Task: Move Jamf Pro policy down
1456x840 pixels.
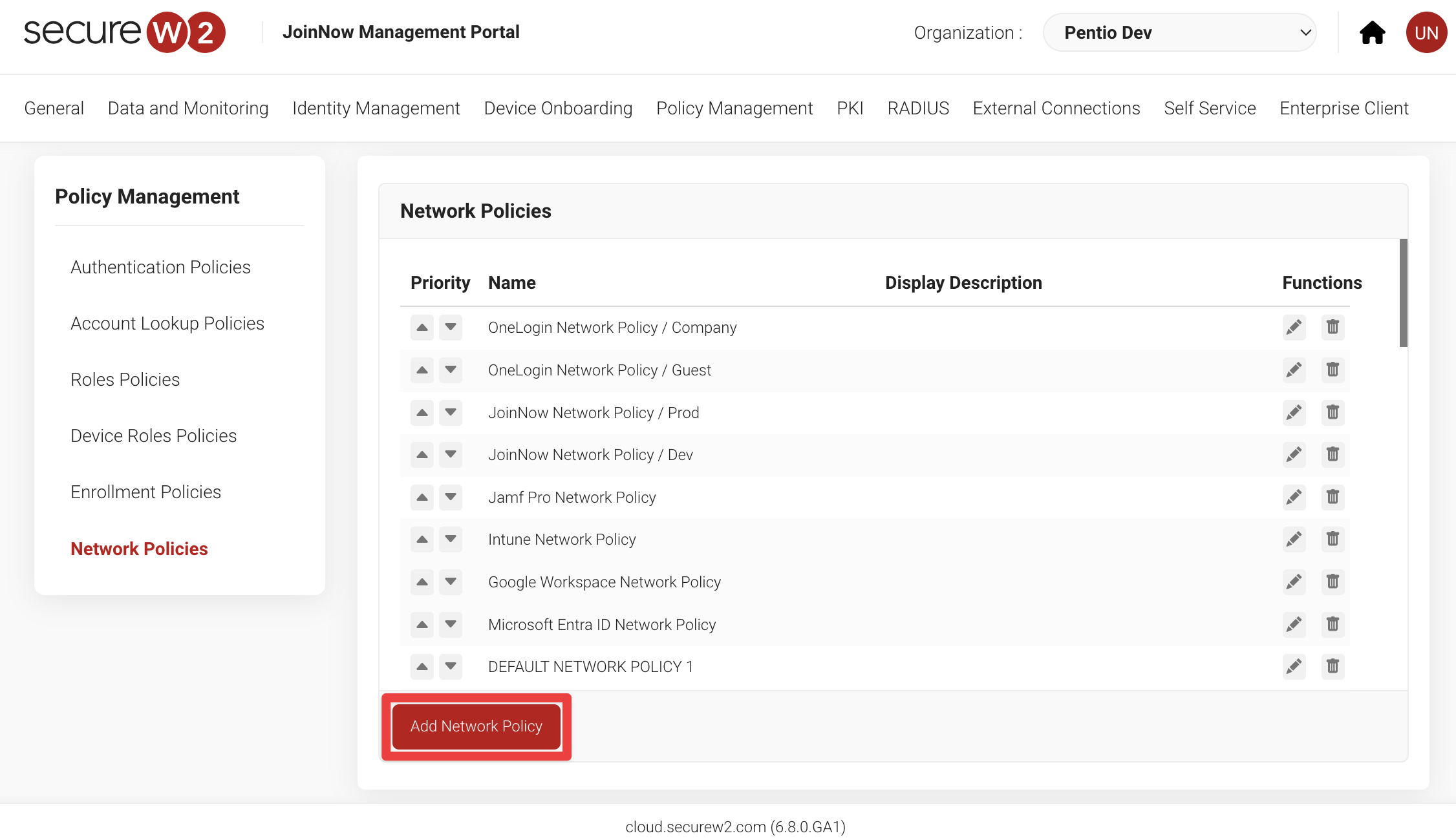Action: (x=451, y=498)
